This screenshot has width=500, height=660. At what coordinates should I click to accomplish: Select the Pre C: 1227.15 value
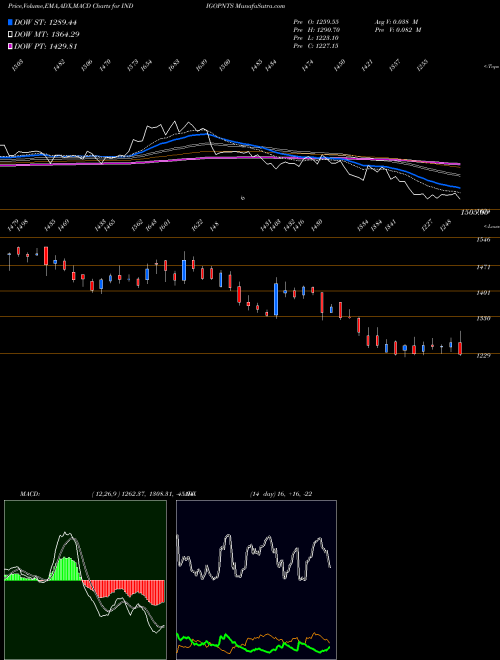[x=316, y=45]
